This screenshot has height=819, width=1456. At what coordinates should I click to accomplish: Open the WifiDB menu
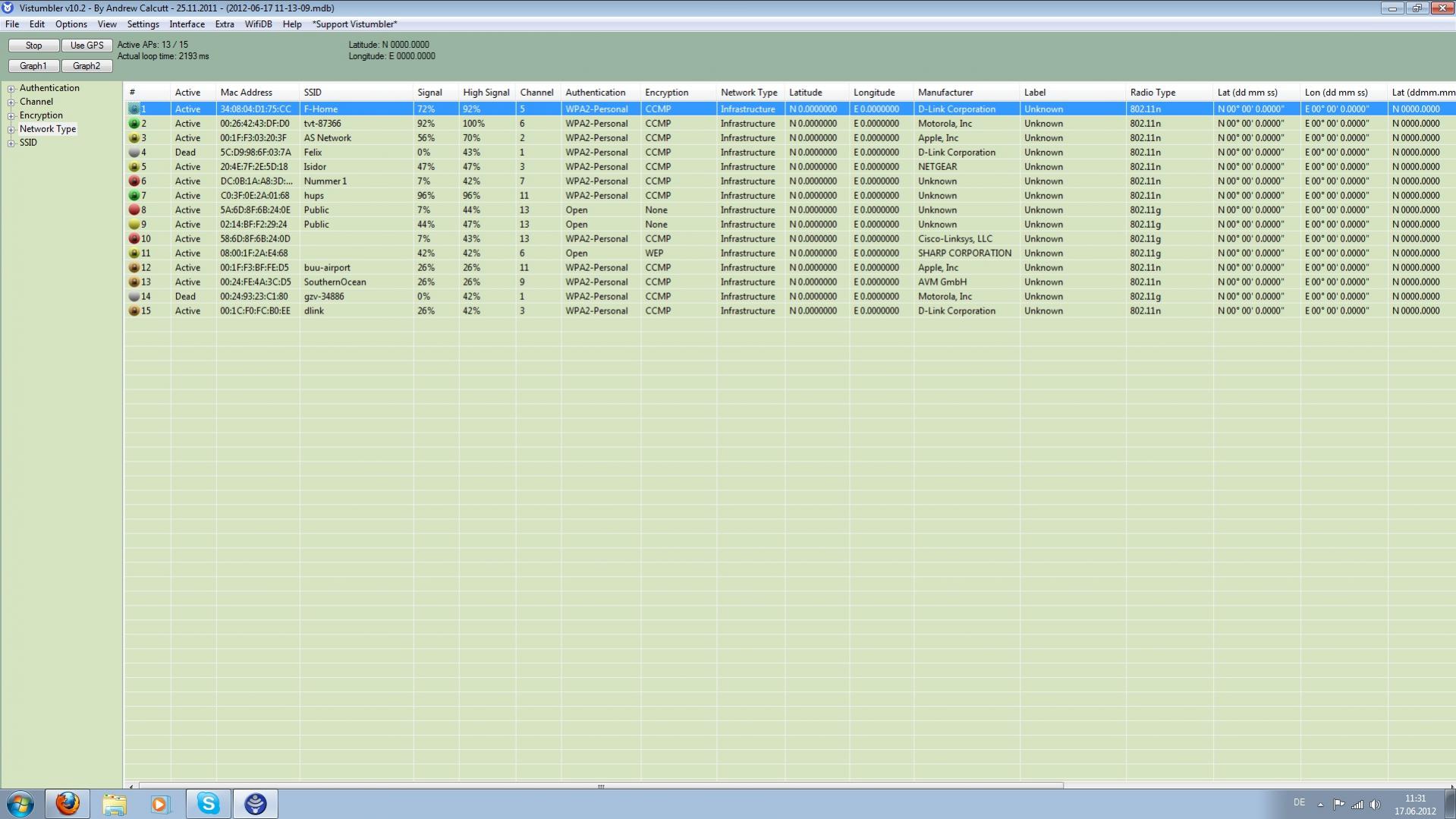(x=259, y=24)
